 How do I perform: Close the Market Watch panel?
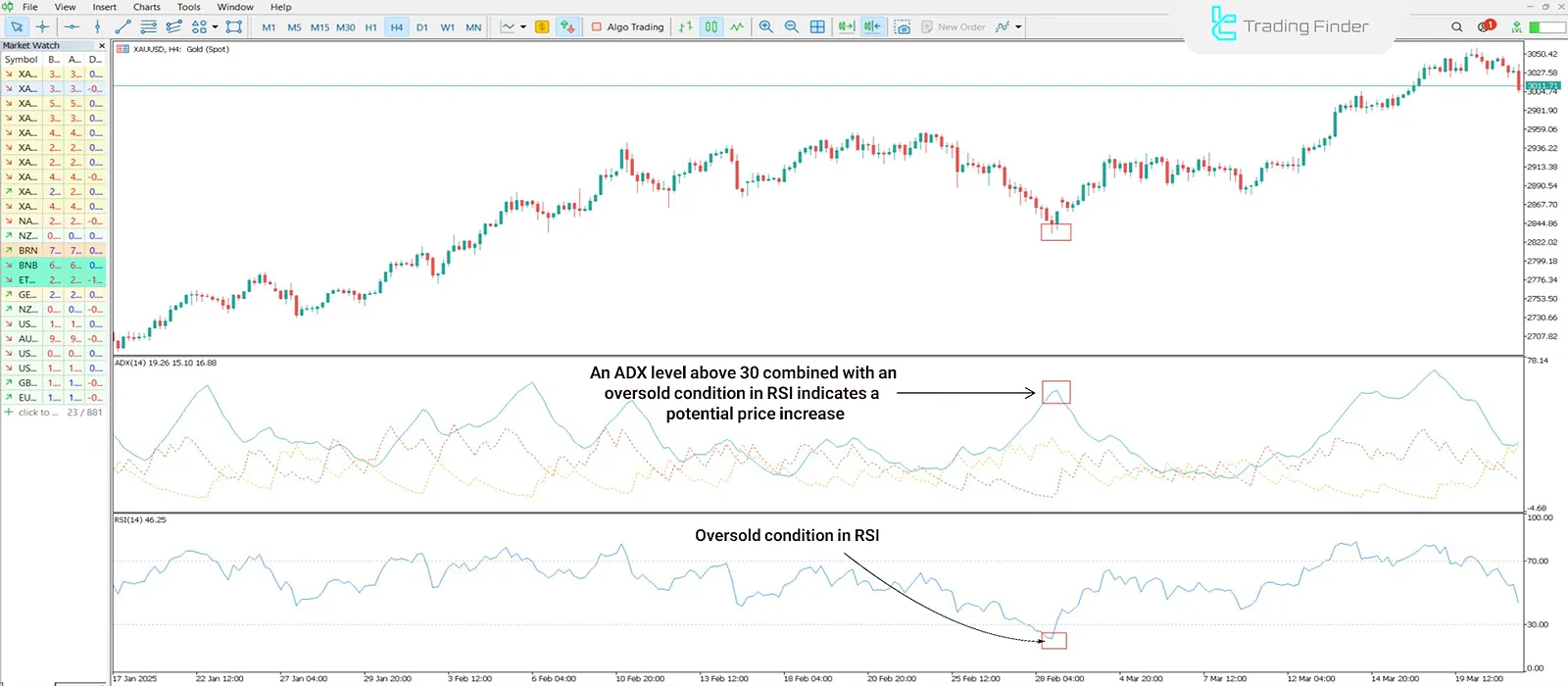click(x=101, y=45)
